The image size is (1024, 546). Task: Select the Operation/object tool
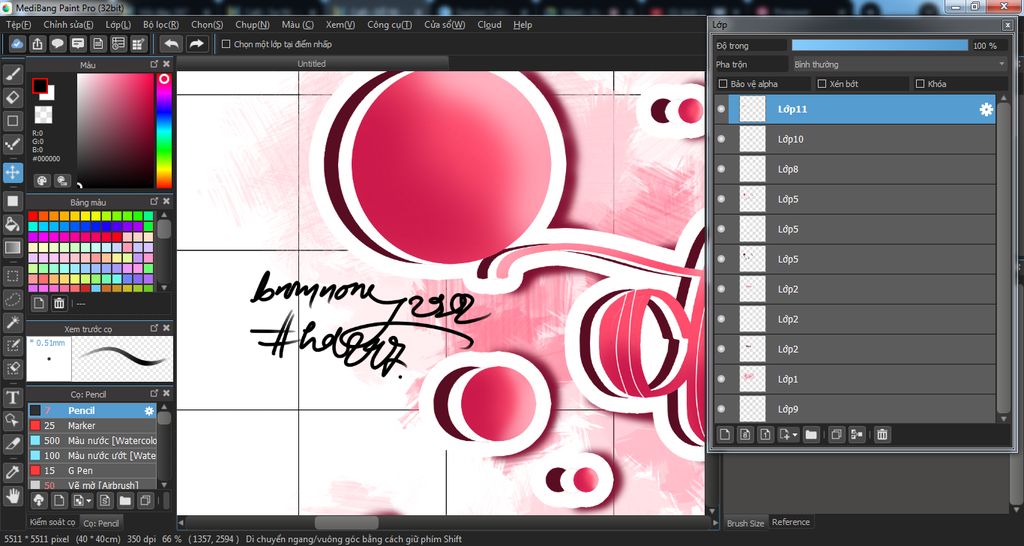point(12,420)
